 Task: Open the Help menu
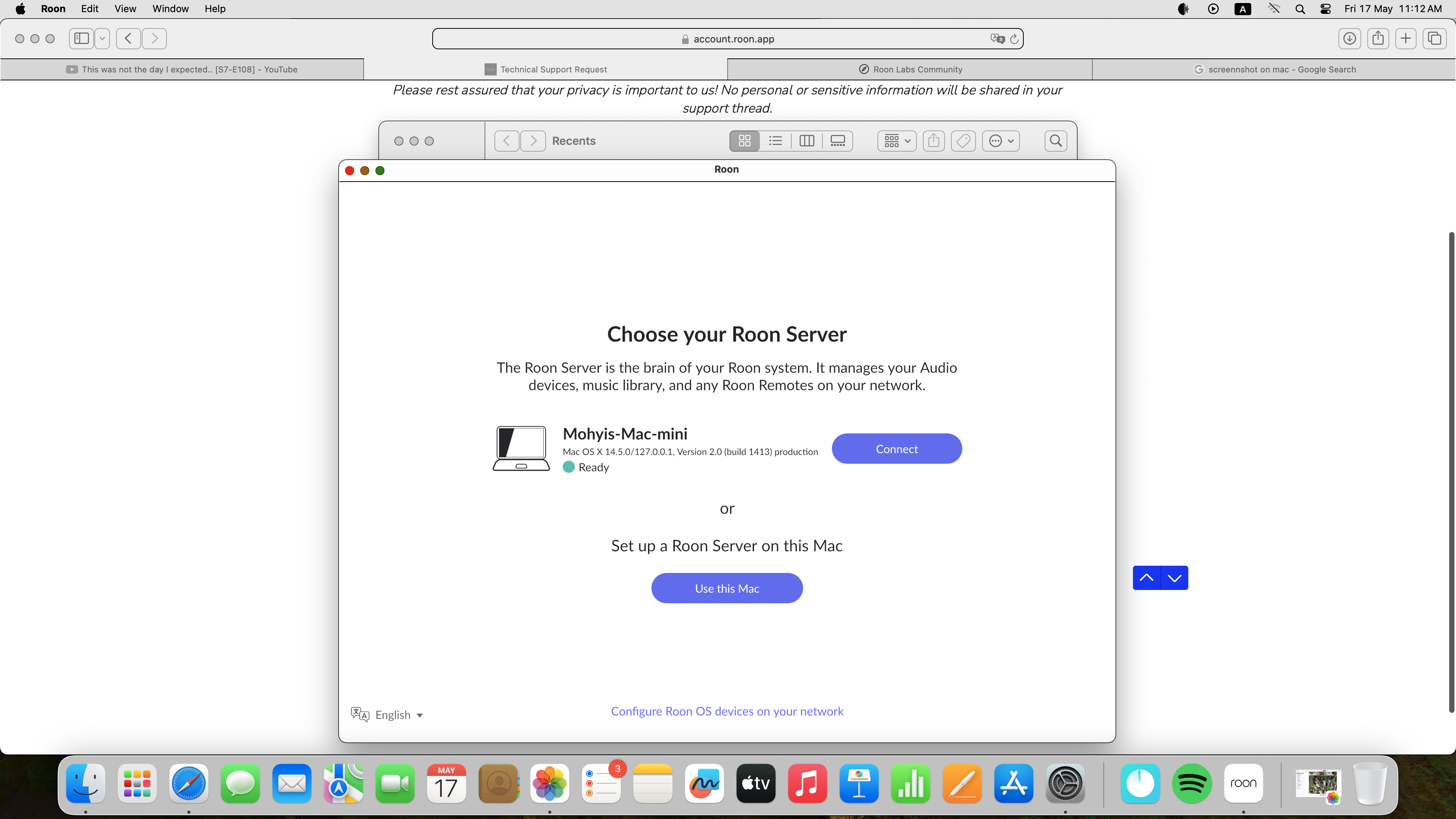215,8
